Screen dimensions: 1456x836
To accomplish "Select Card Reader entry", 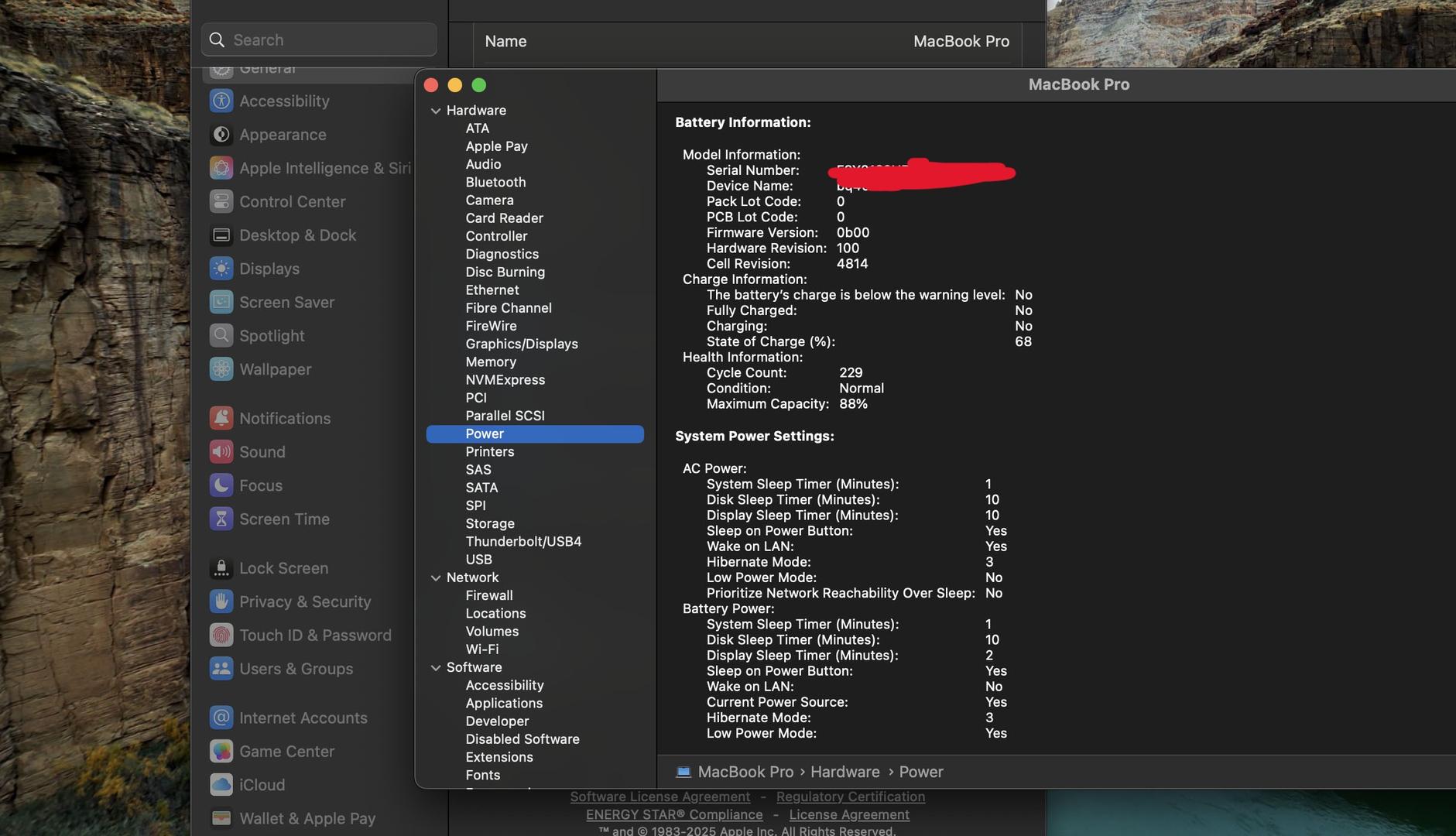I will (504, 218).
